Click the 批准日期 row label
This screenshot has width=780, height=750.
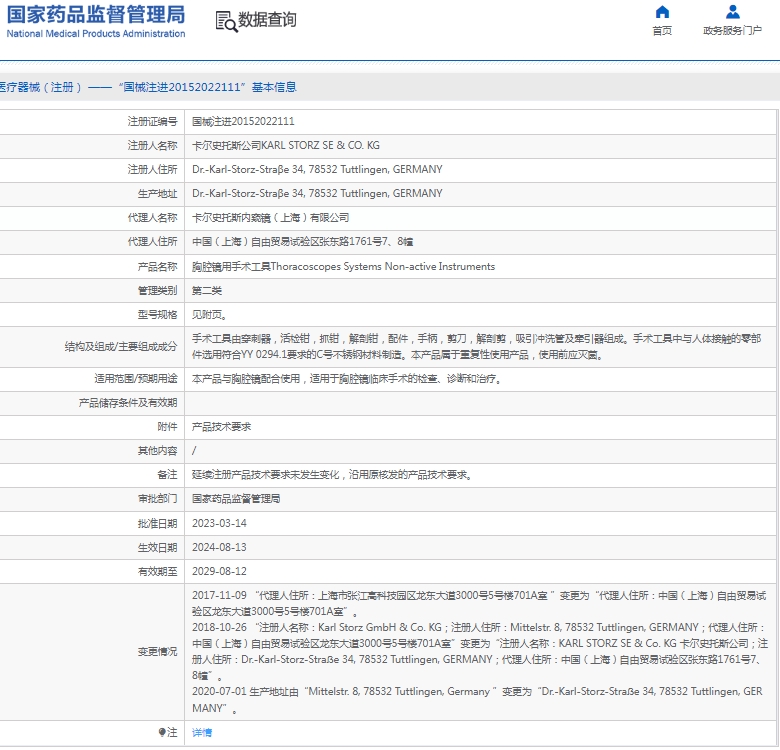[157, 523]
